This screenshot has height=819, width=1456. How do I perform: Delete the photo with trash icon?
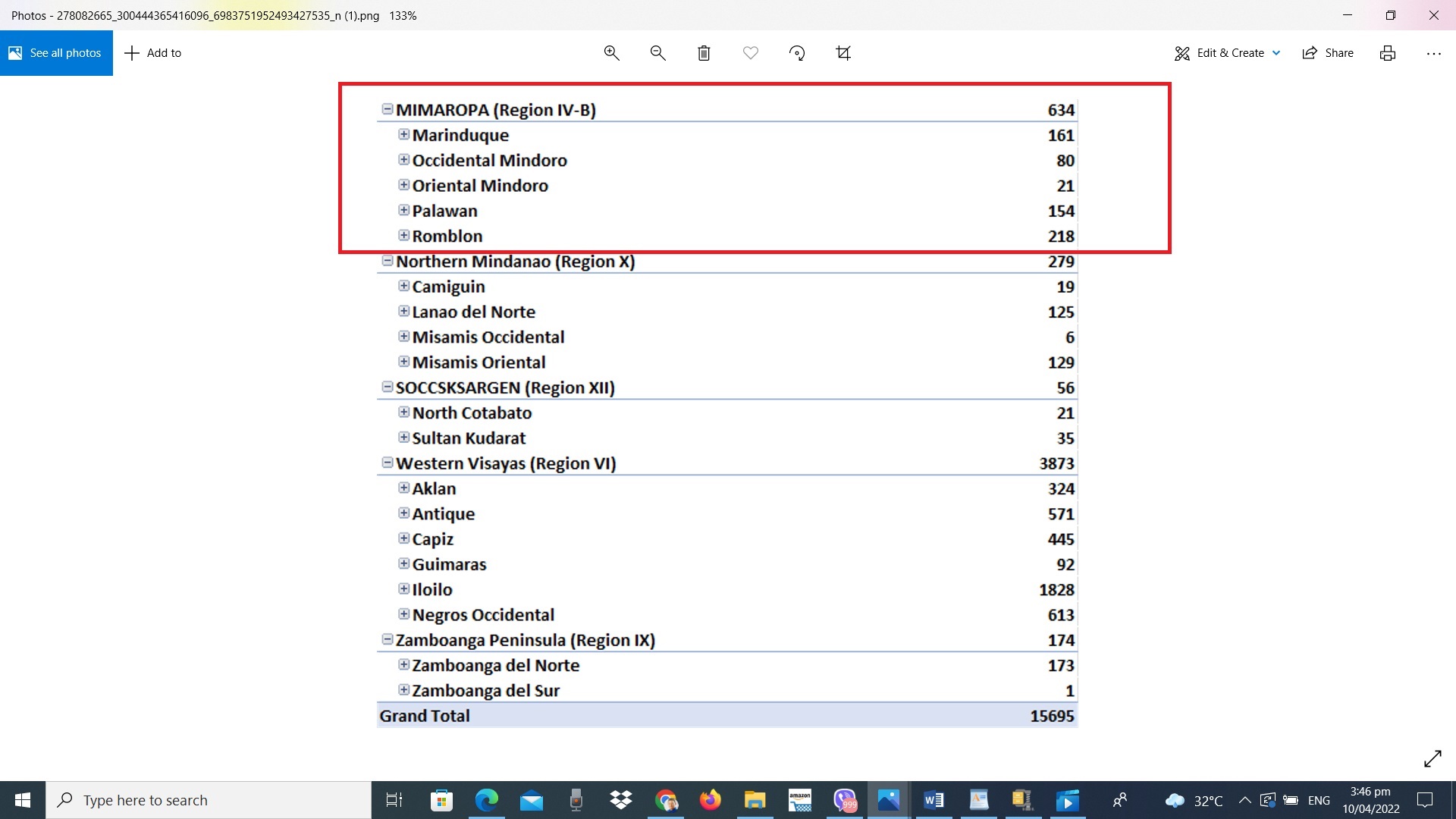[704, 53]
